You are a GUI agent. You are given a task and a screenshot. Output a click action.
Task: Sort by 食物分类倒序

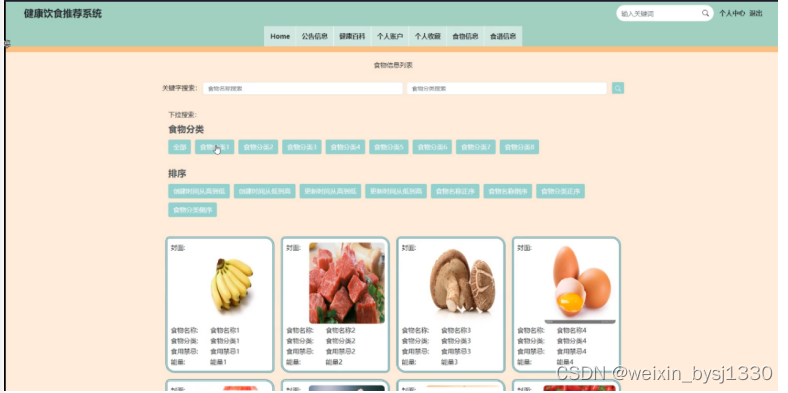pos(192,210)
